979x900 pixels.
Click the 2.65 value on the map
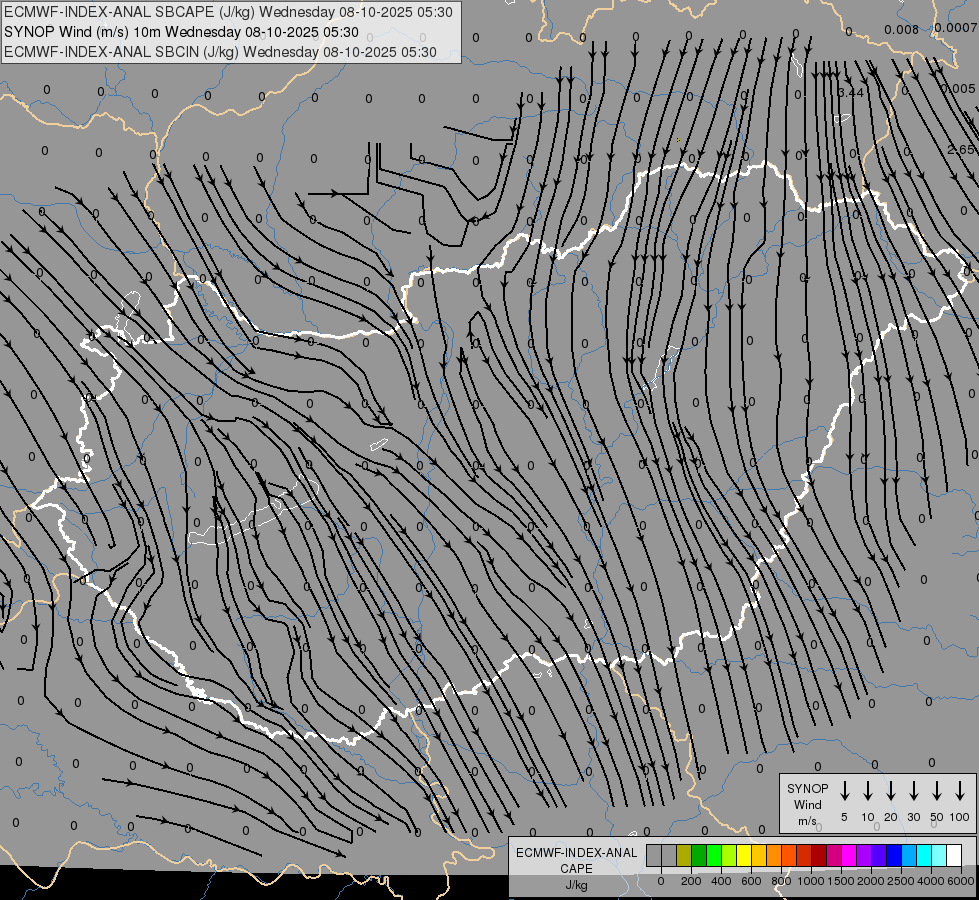[960, 150]
